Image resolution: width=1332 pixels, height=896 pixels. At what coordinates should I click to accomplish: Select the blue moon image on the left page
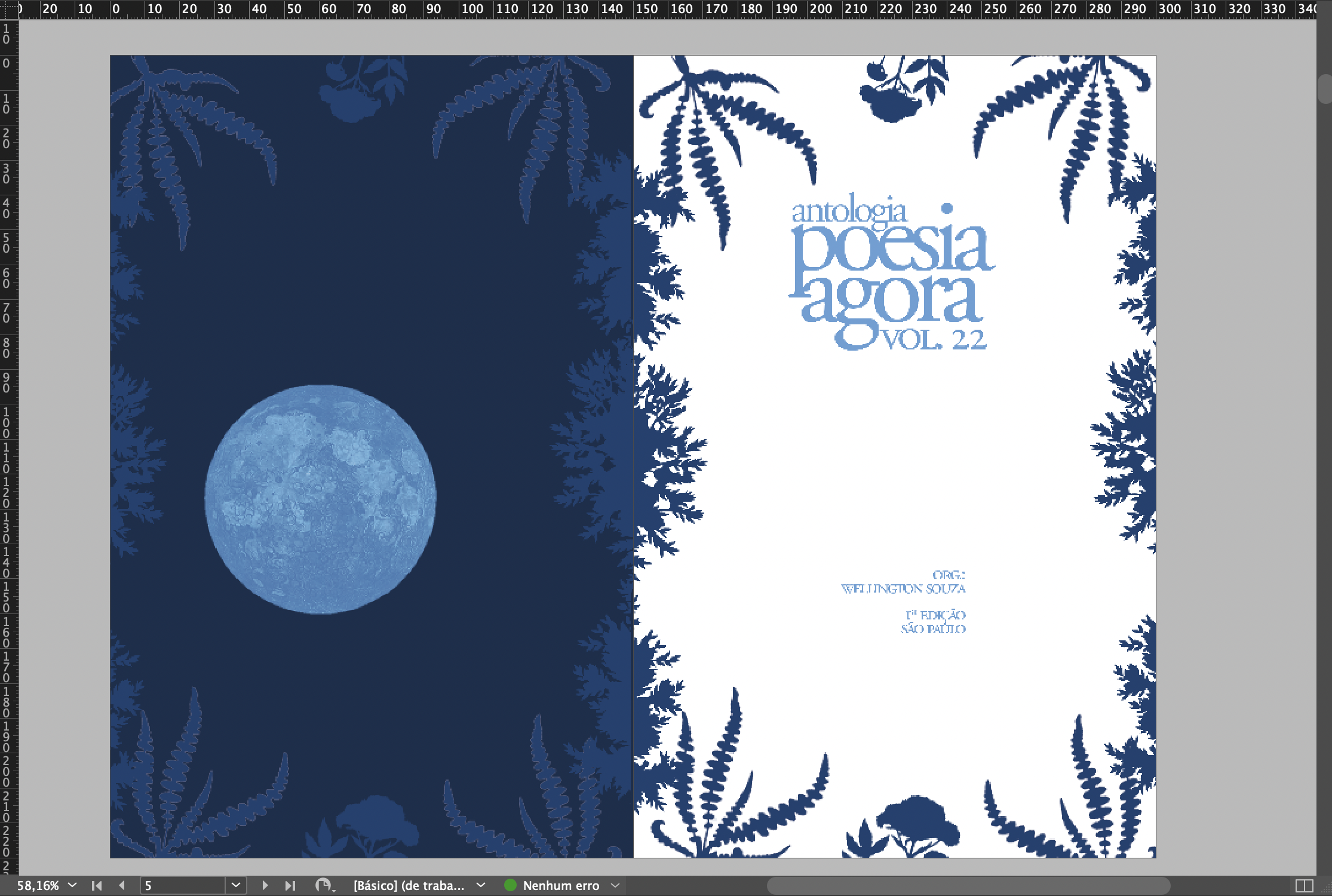tap(320, 499)
